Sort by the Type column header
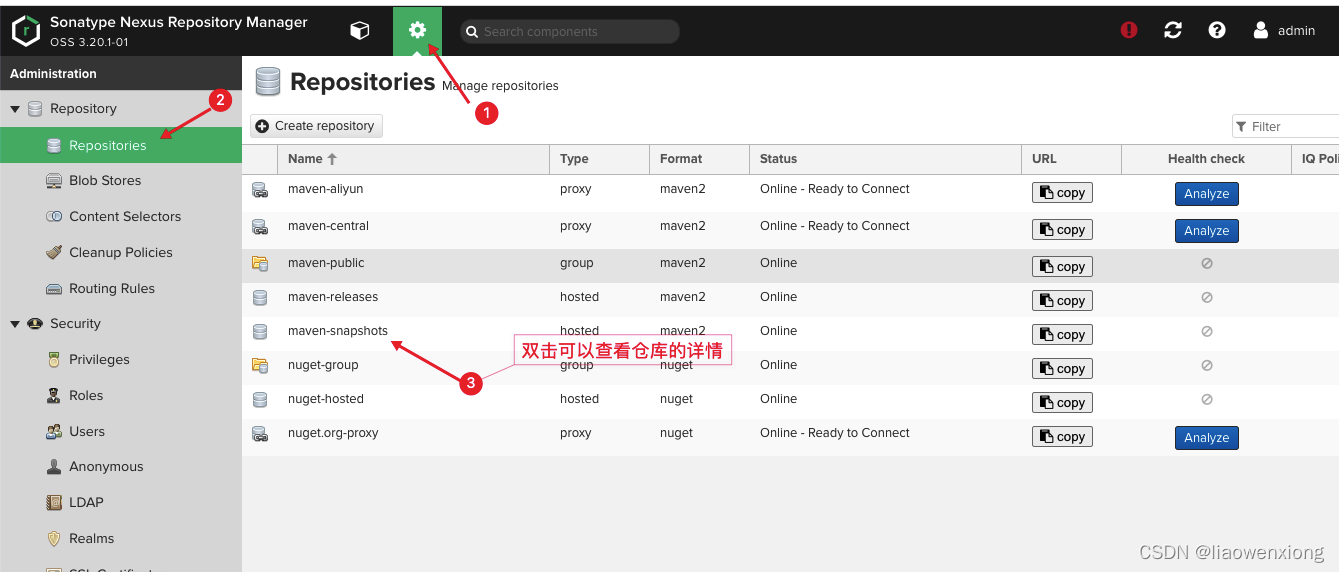Image resolution: width=1339 pixels, height=572 pixels. click(x=599, y=159)
